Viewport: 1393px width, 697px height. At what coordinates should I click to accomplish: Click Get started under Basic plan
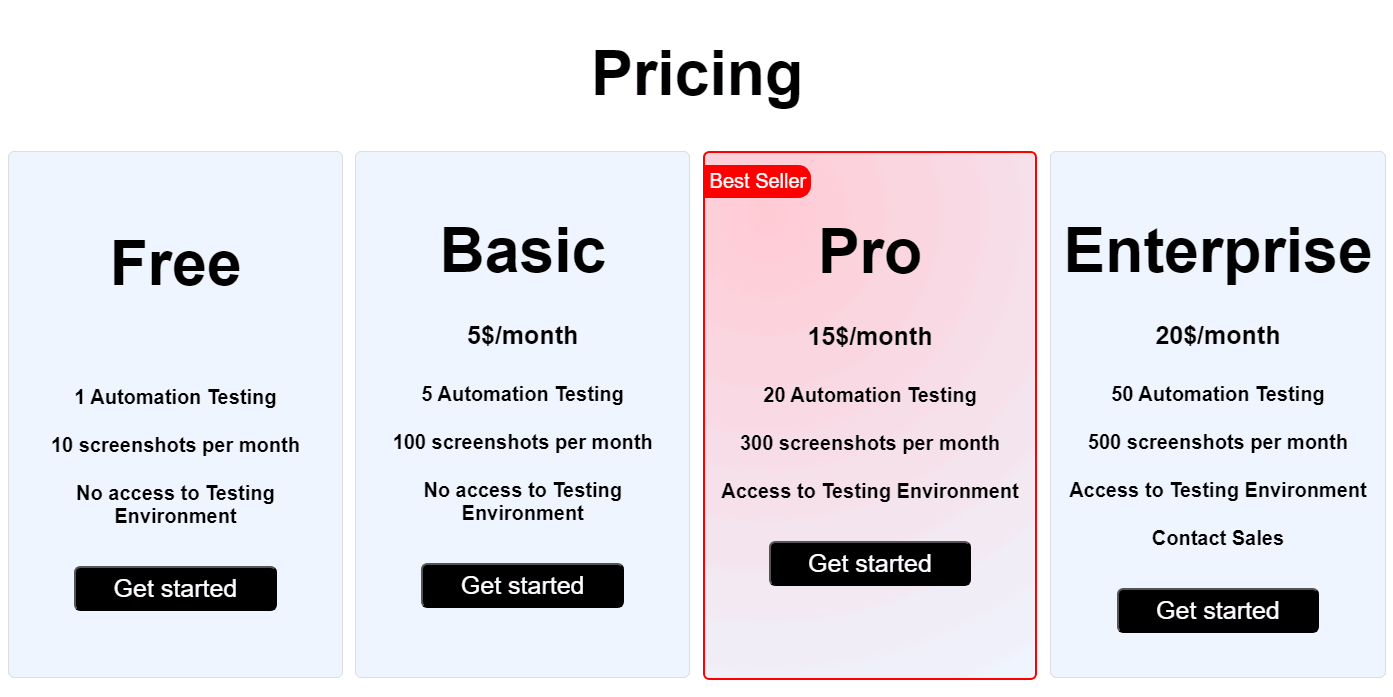point(522,585)
